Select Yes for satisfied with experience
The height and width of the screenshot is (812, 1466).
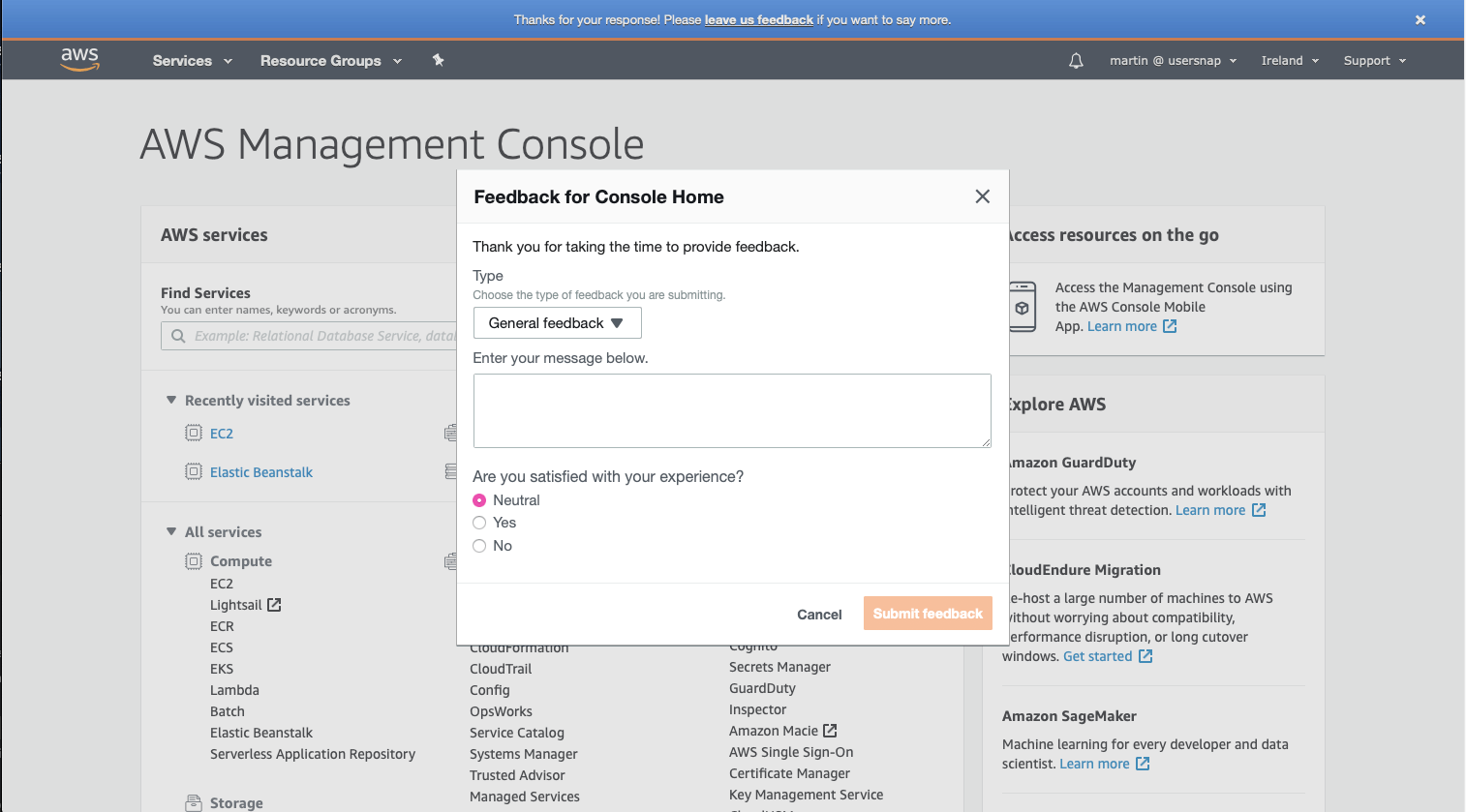click(x=479, y=523)
